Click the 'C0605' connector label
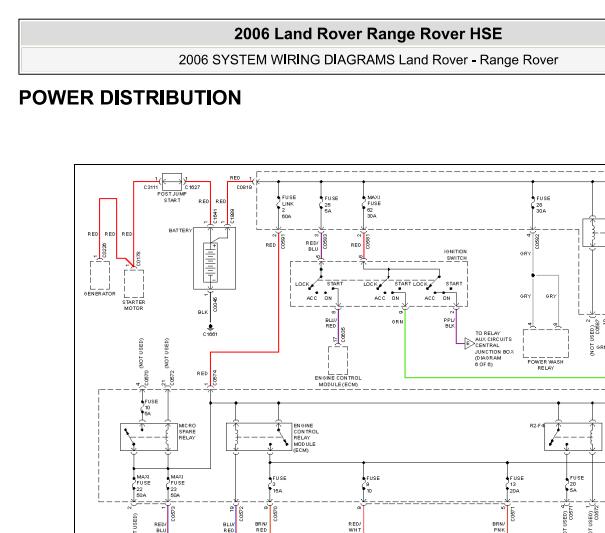Screen dimensions: 605x533 tap(343, 335)
